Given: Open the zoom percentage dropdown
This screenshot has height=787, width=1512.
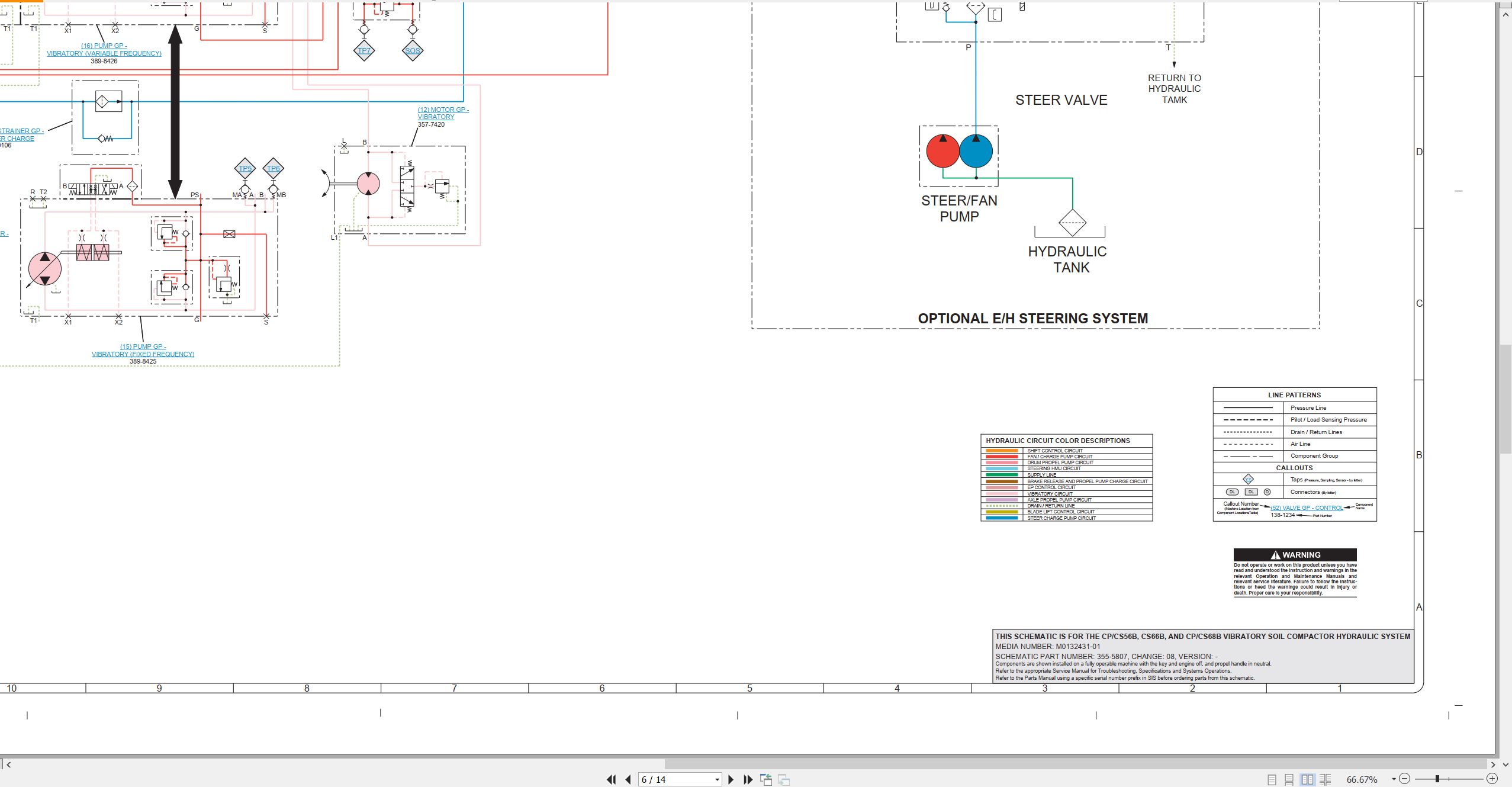Looking at the screenshot, I should coord(1394,779).
